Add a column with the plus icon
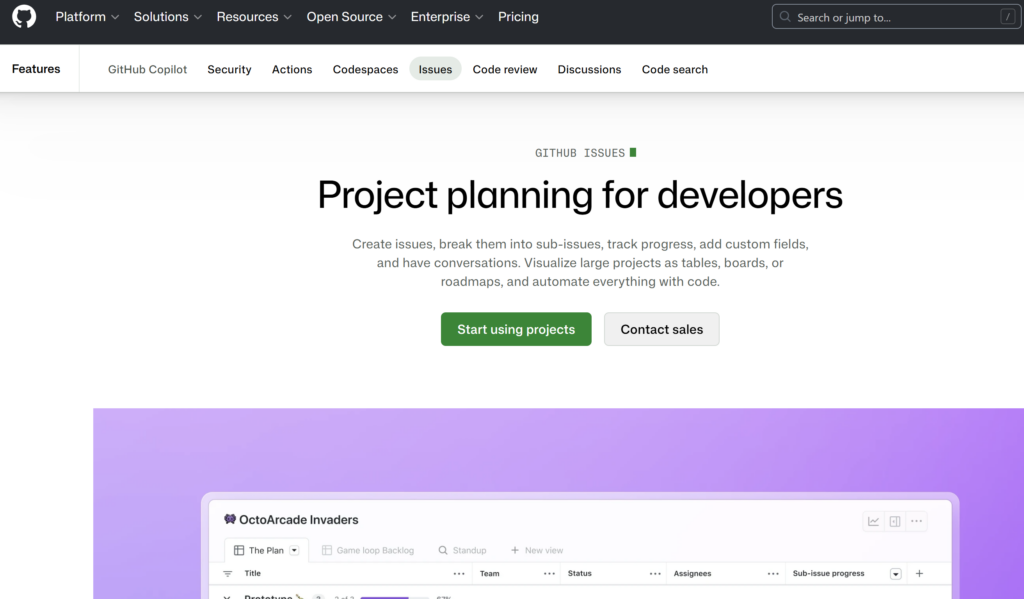Screen dimensions: 1024x599 [x=920, y=574]
